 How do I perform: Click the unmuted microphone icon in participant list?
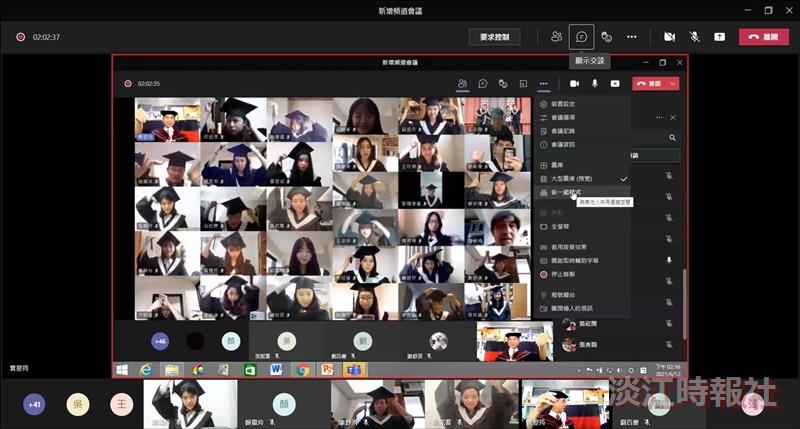669,260
